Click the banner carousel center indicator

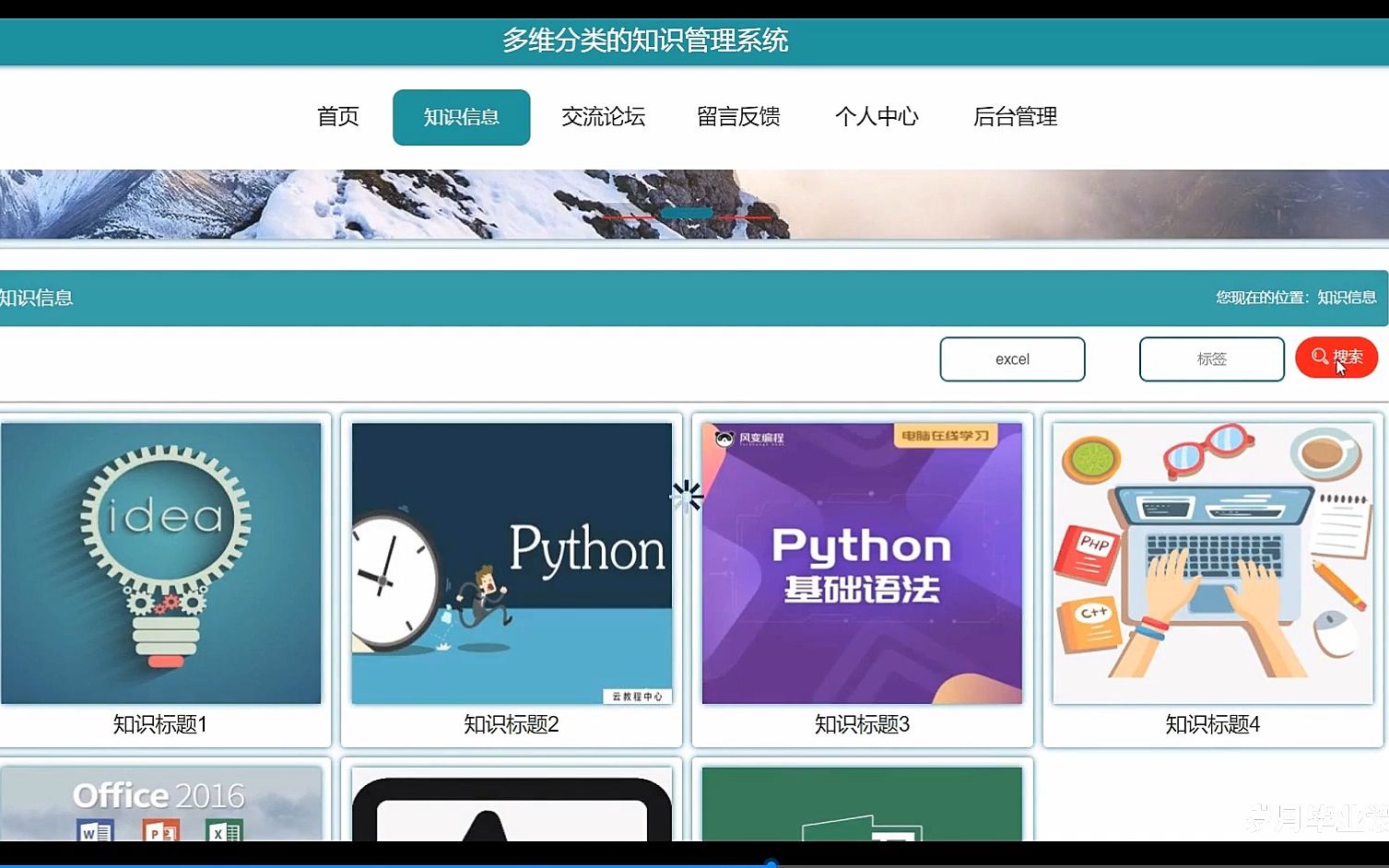(688, 214)
